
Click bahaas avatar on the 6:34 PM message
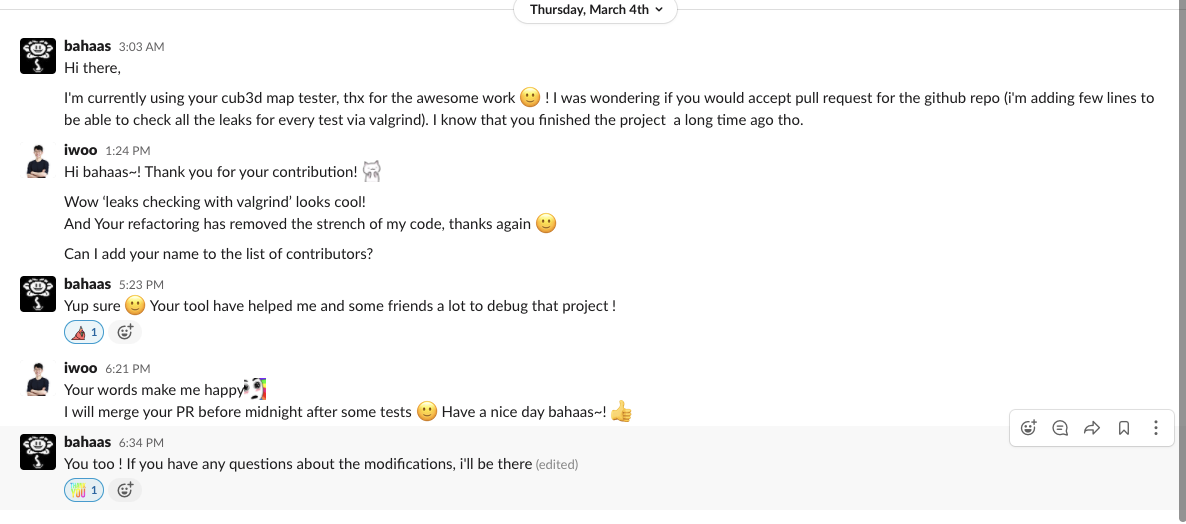point(38,452)
